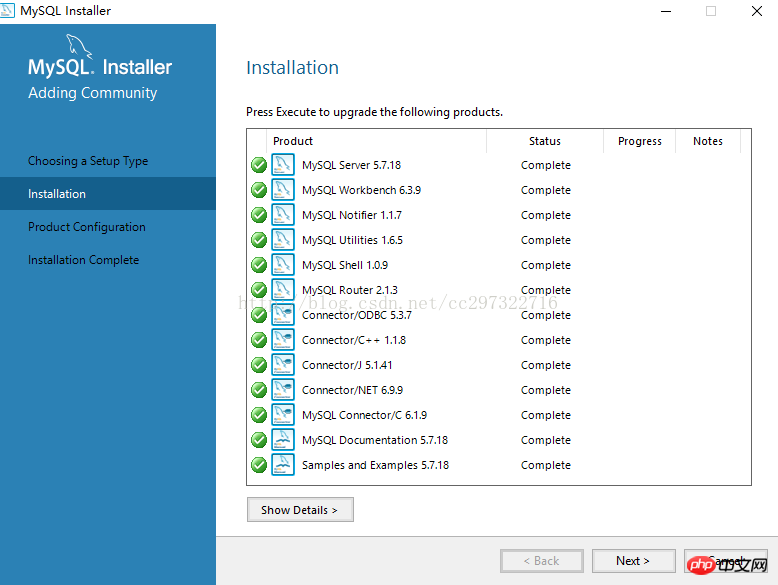Click the MySQL Connector/C 6.1.9 product icon
Image resolution: width=778 pixels, height=585 pixels.
pos(283,415)
